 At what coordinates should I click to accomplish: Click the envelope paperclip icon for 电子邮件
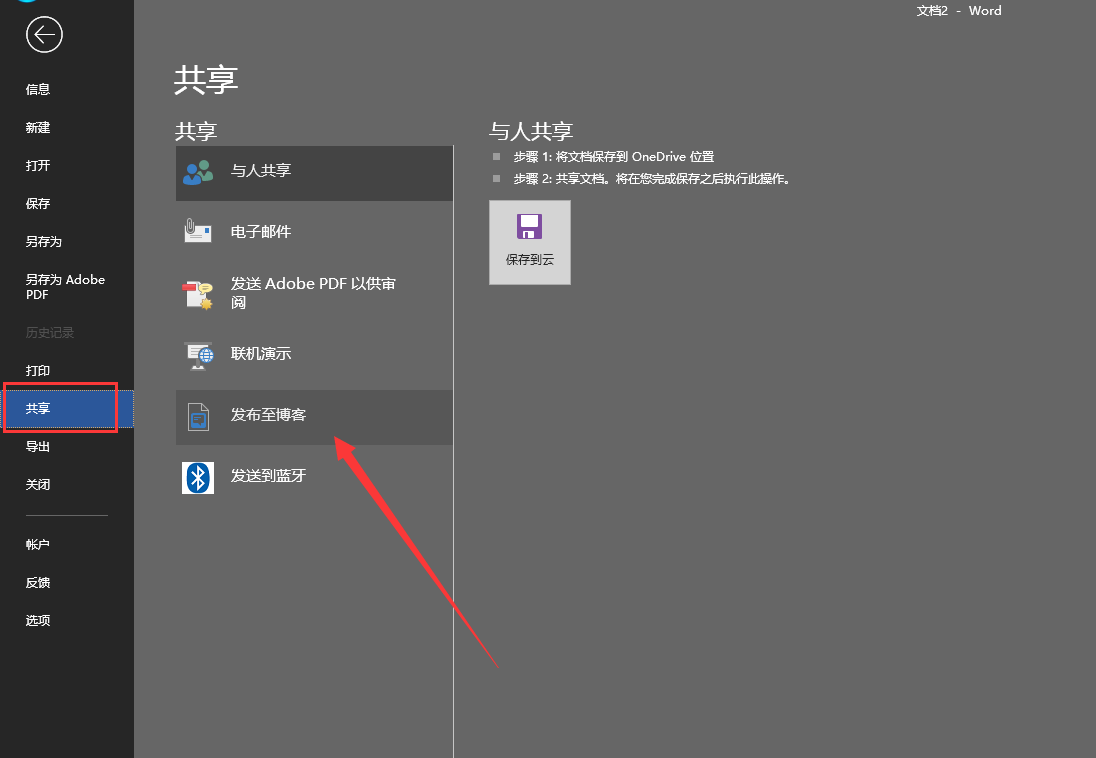point(198,231)
